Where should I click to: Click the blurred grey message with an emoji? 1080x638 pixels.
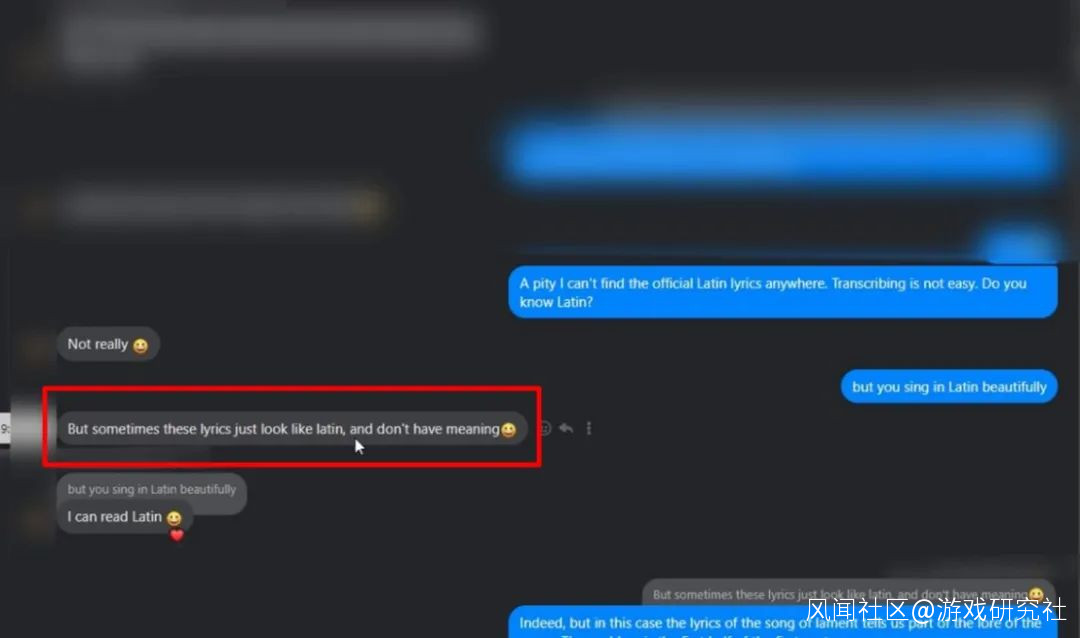tap(224, 205)
